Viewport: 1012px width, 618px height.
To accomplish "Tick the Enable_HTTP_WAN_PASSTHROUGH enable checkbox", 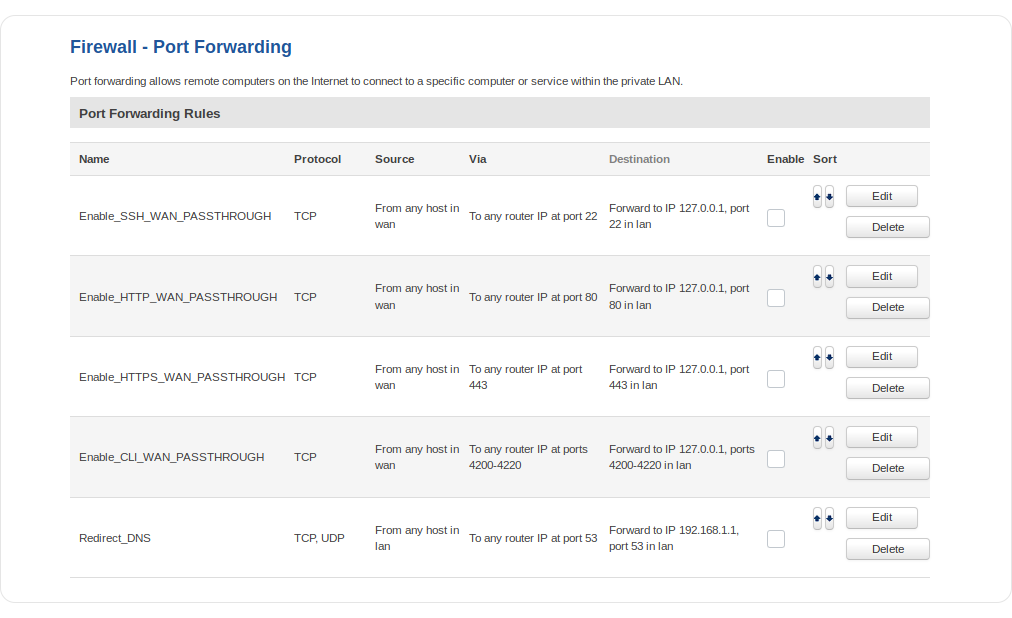I will pos(776,298).
